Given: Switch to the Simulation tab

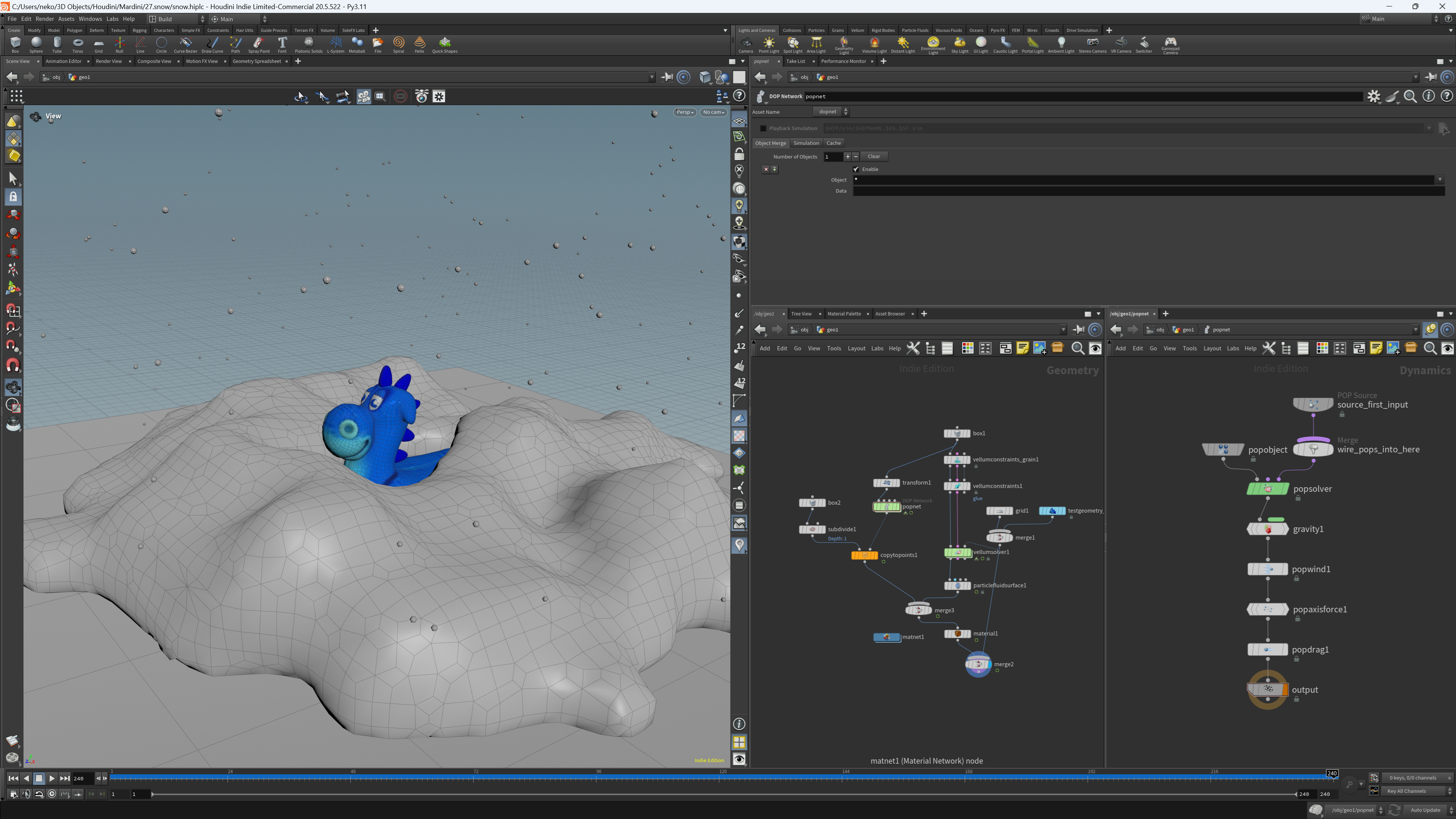Looking at the screenshot, I should coord(806,143).
